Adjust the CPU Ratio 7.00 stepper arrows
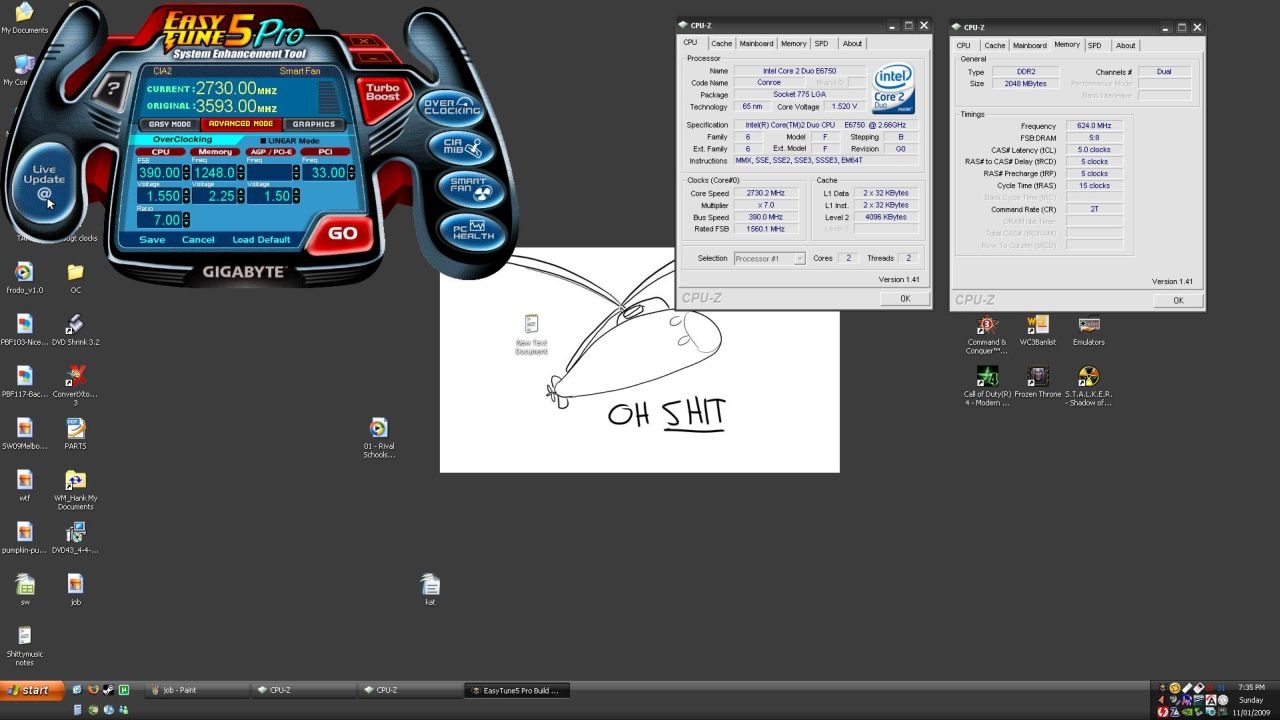 pos(186,220)
